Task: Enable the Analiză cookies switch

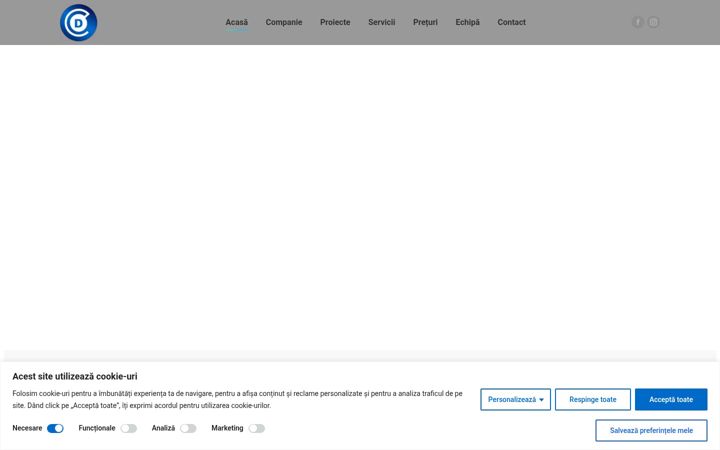Action: point(188,428)
